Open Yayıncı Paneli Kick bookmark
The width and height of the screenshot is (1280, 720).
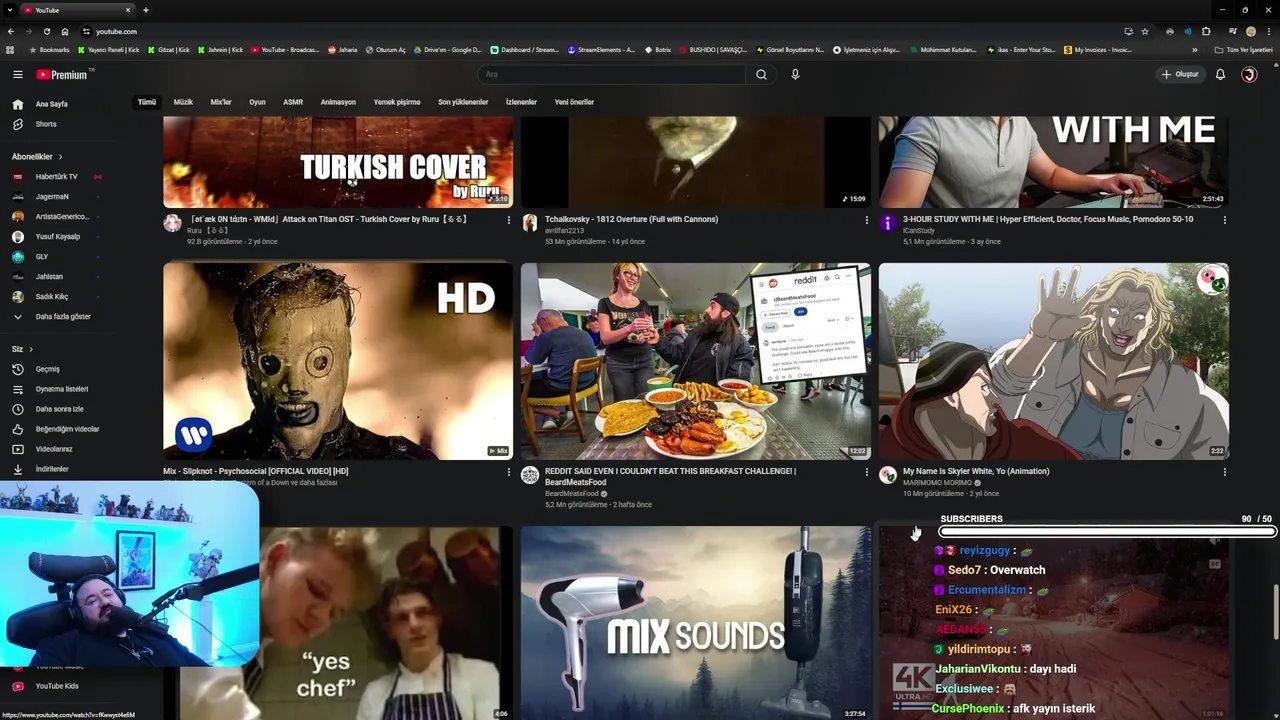[110, 50]
